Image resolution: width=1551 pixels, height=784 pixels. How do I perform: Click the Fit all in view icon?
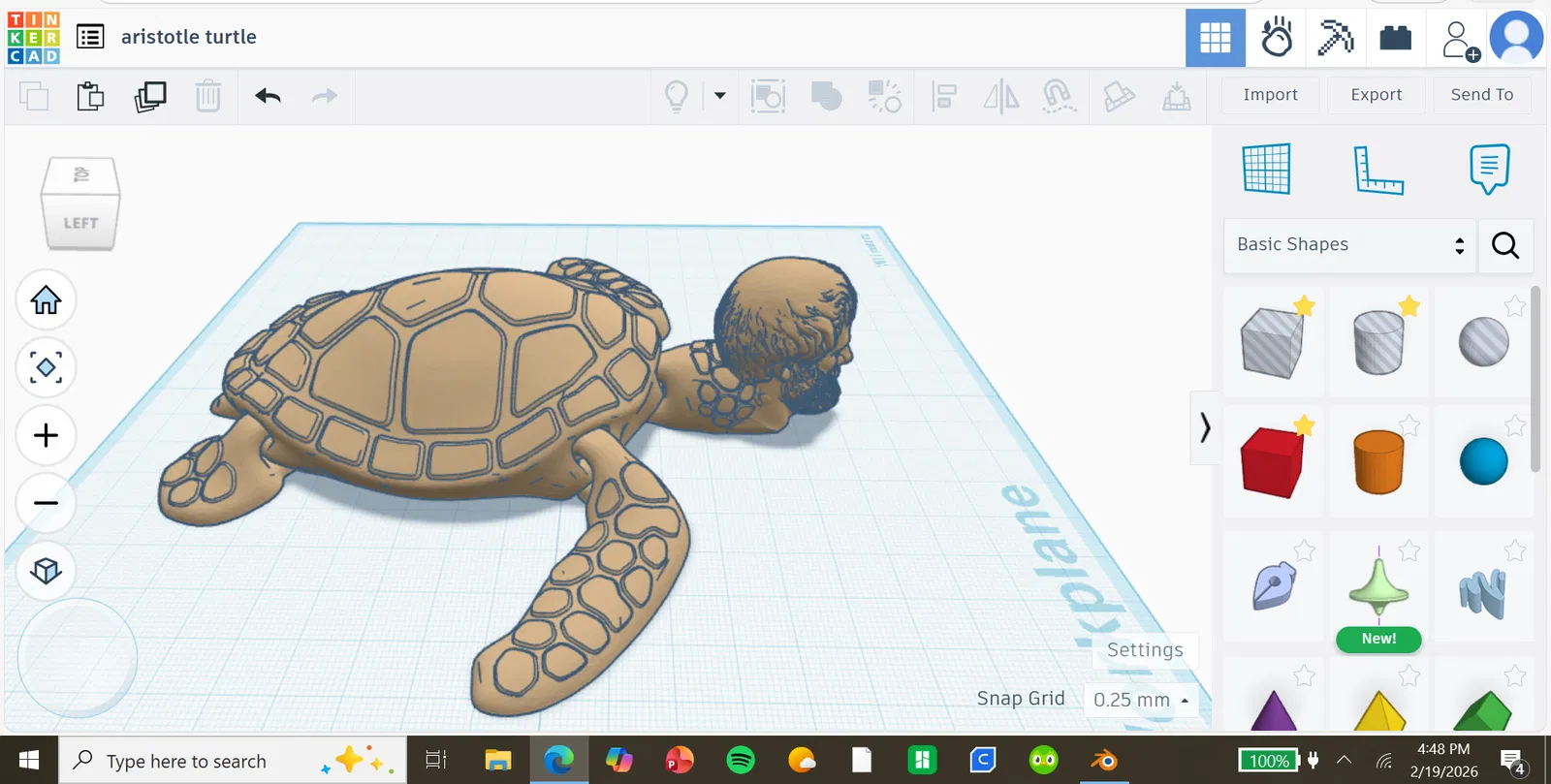tap(46, 367)
